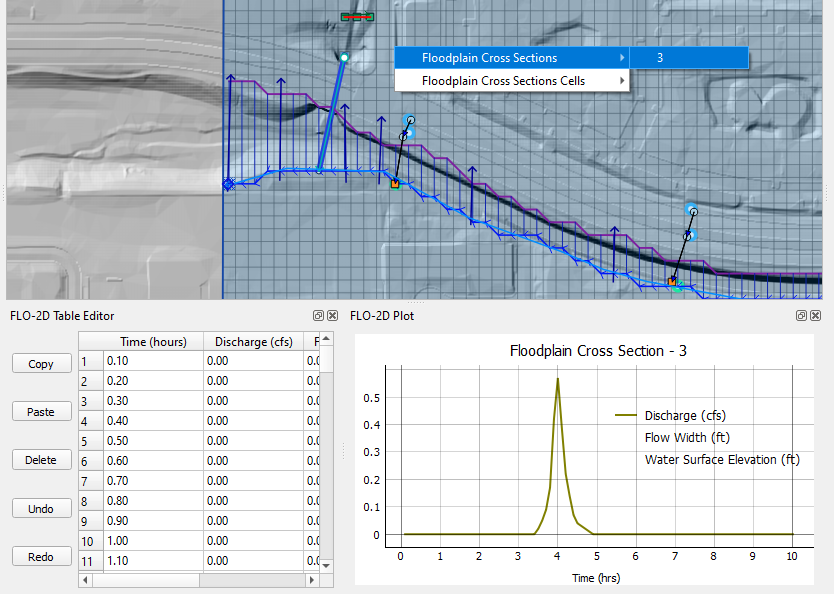Expand Floodplain Cross Sections Cells submenu arrow
Image resolution: width=834 pixels, height=594 pixels.
point(623,81)
